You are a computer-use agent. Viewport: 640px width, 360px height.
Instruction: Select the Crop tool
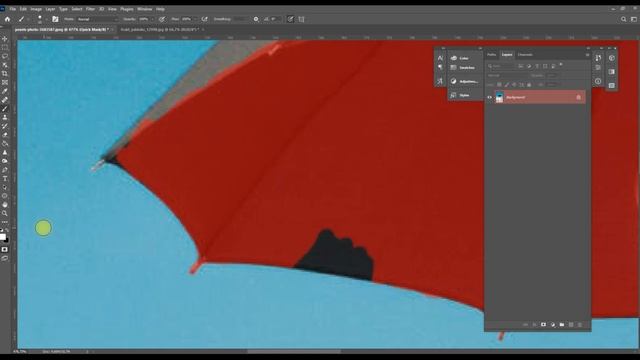(x=5, y=74)
